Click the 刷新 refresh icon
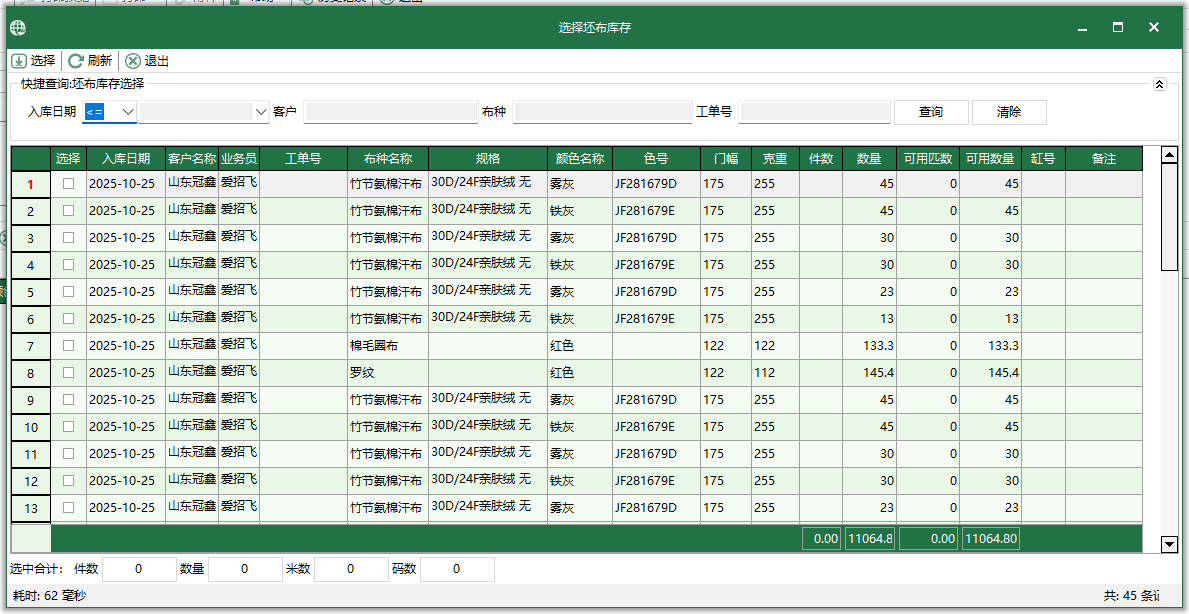Screen dimensions: 1189x614 pos(74,60)
